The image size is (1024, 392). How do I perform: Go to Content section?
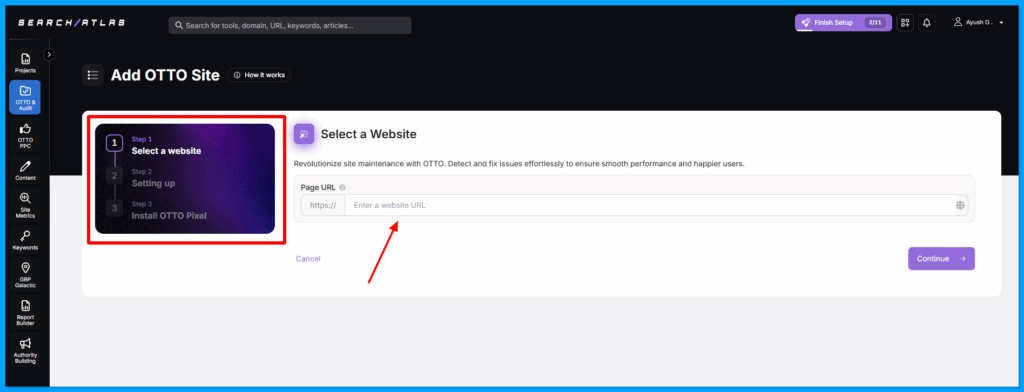pyautogui.click(x=25, y=171)
